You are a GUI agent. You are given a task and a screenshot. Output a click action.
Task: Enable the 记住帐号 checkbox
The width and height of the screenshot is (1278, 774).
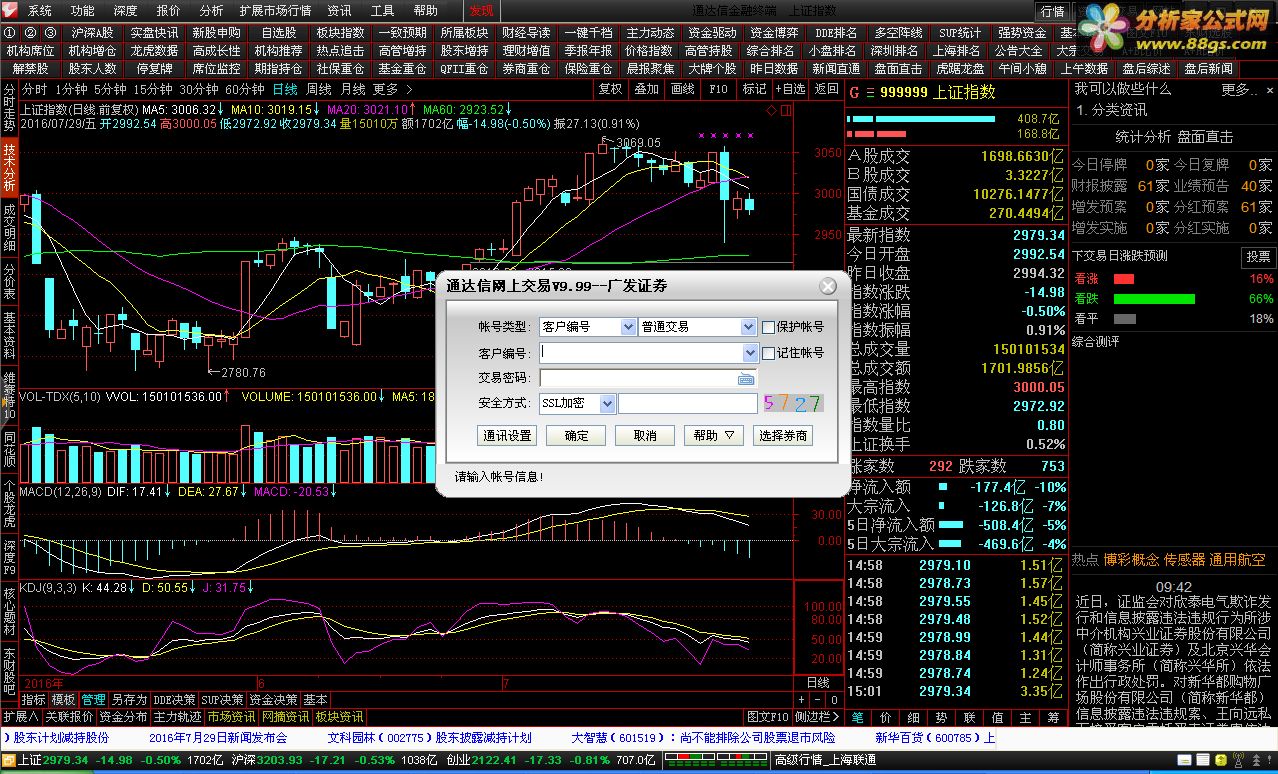768,353
